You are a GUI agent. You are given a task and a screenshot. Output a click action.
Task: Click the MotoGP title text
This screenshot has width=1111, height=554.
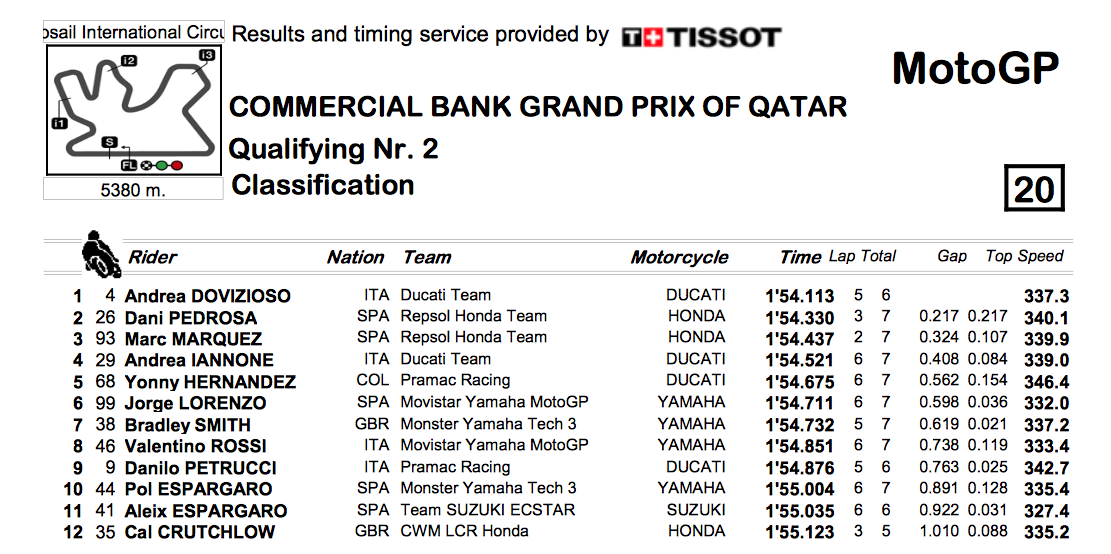click(x=976, y=68)
